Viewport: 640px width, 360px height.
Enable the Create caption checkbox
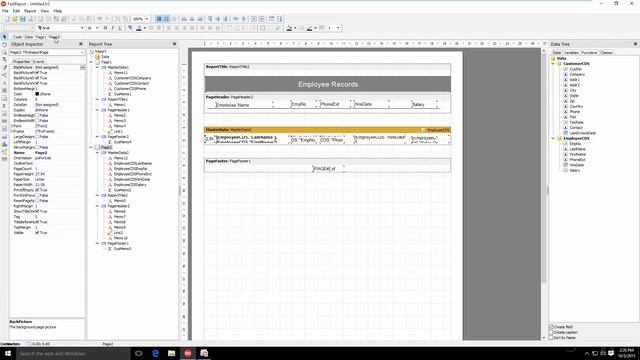click(x=551, y=332)
